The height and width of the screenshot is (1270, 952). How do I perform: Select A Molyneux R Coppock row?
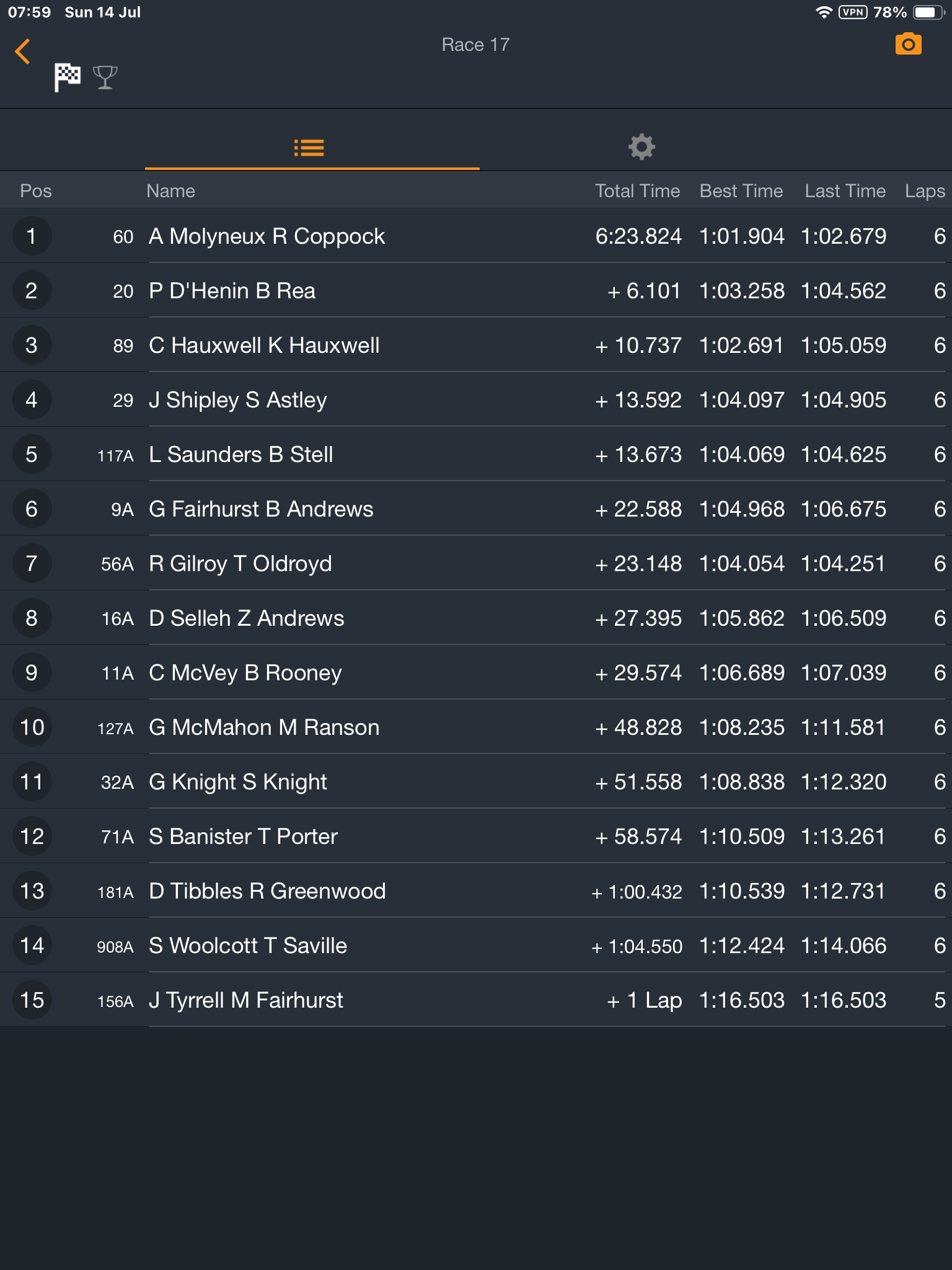coord(476,236)
